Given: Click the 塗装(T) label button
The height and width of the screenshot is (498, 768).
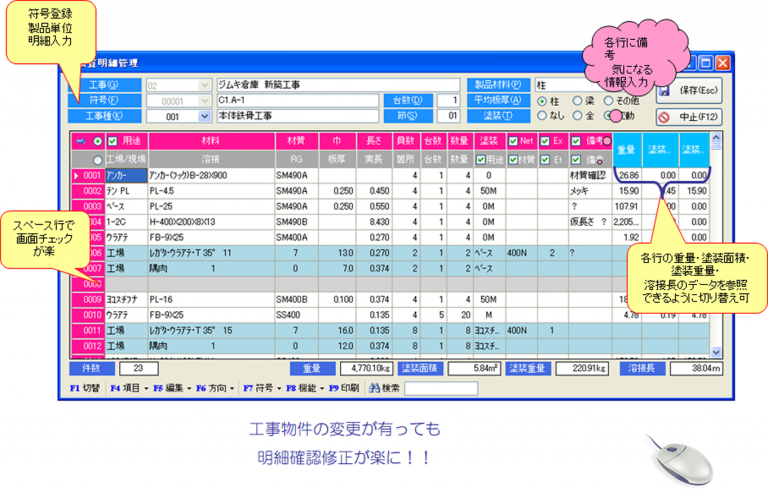Looking at the screenshot, I should pyautogui.click(x=499, y=116).
